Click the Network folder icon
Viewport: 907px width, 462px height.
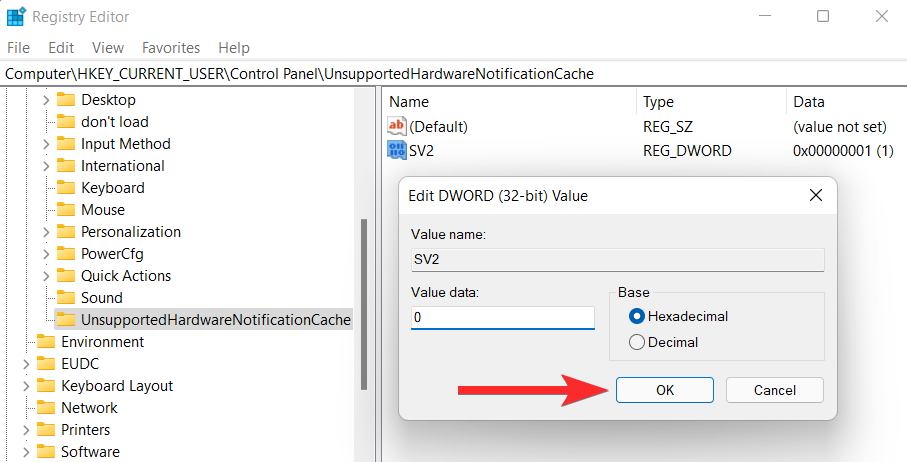click(46, 408)
